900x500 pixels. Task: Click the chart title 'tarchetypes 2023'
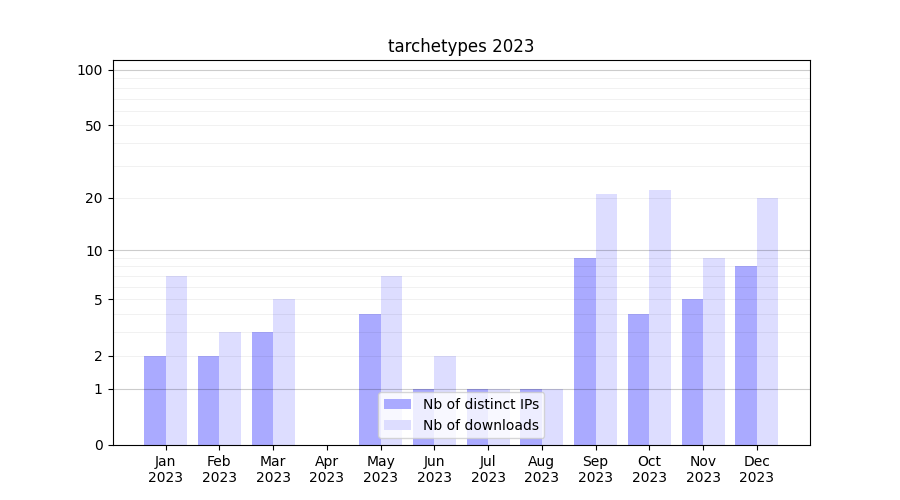coord(461,46)
